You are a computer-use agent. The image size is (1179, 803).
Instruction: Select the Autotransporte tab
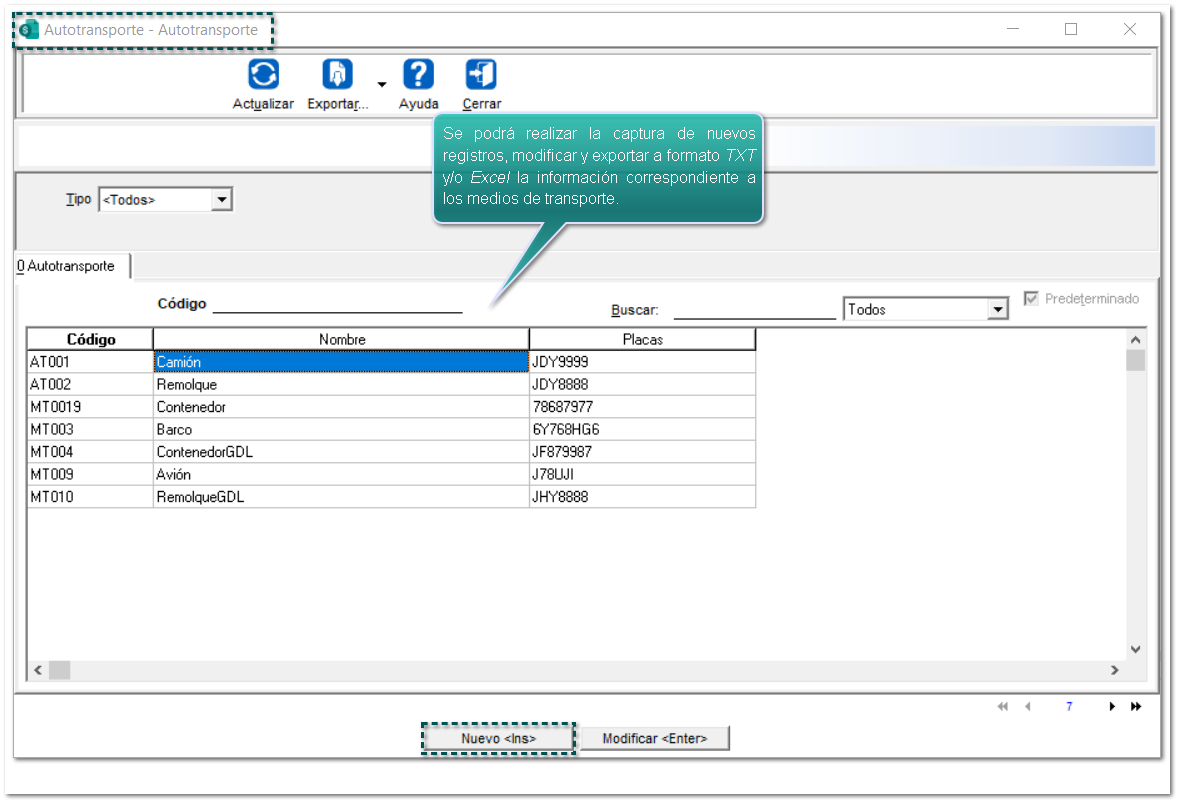point(67,267)
